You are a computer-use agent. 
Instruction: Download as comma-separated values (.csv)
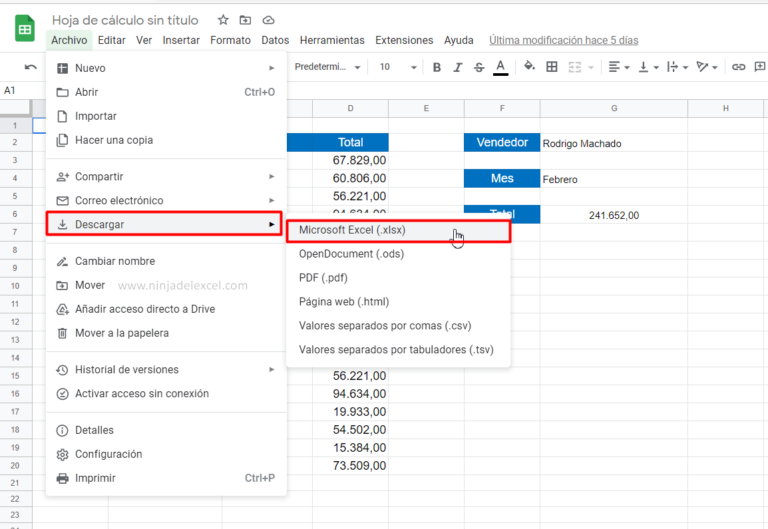tap(398, 326)
